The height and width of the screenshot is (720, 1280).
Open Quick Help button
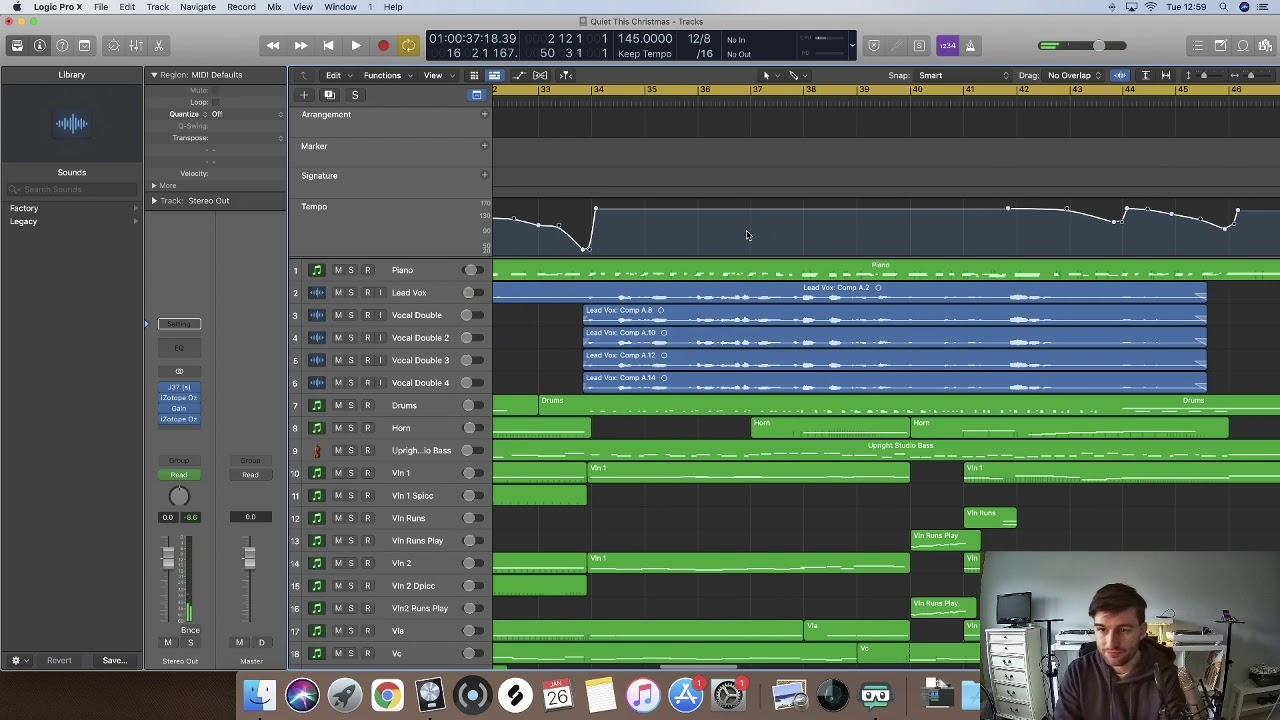tap(62, 45)
